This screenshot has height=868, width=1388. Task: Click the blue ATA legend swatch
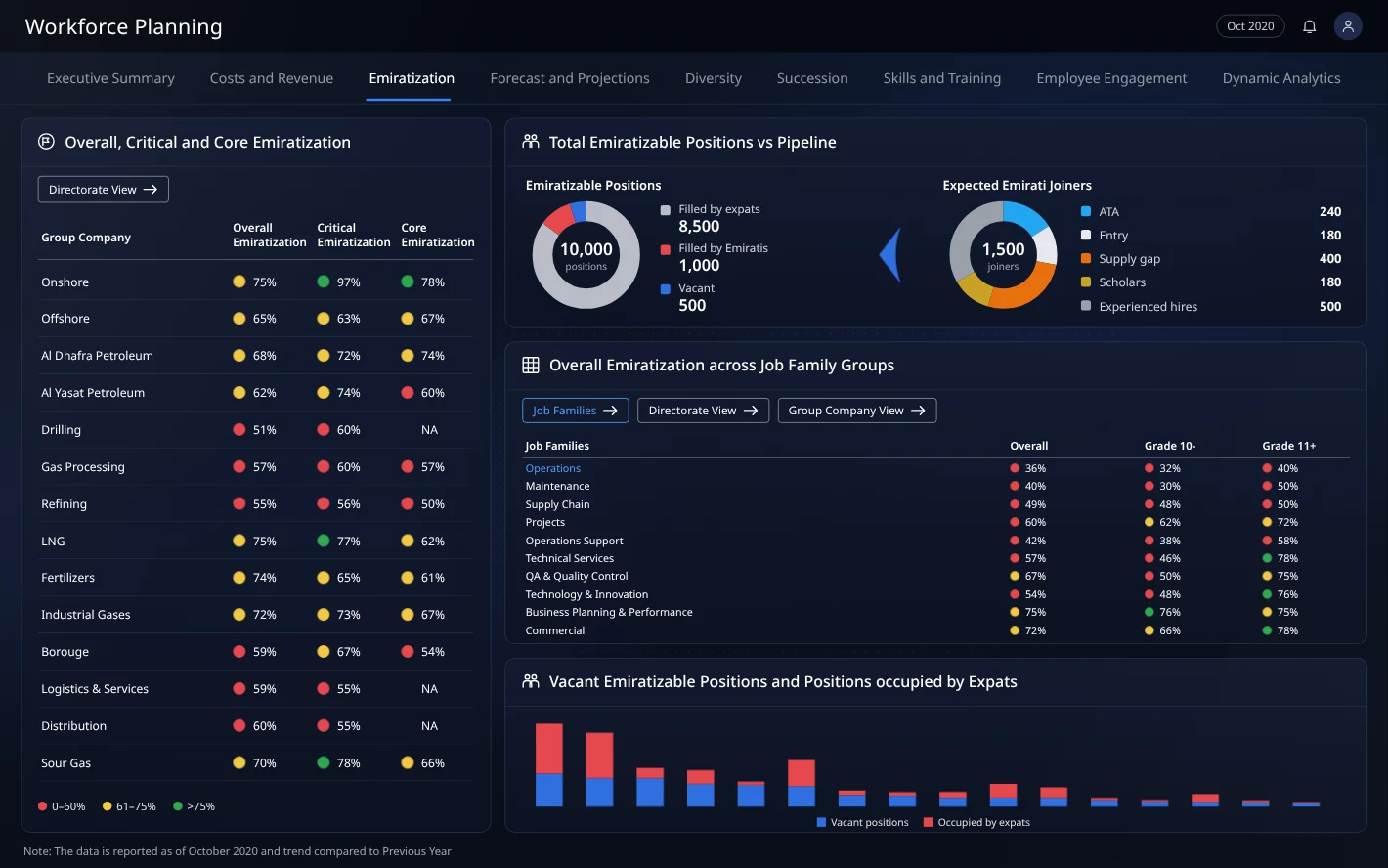[1086, 211]
